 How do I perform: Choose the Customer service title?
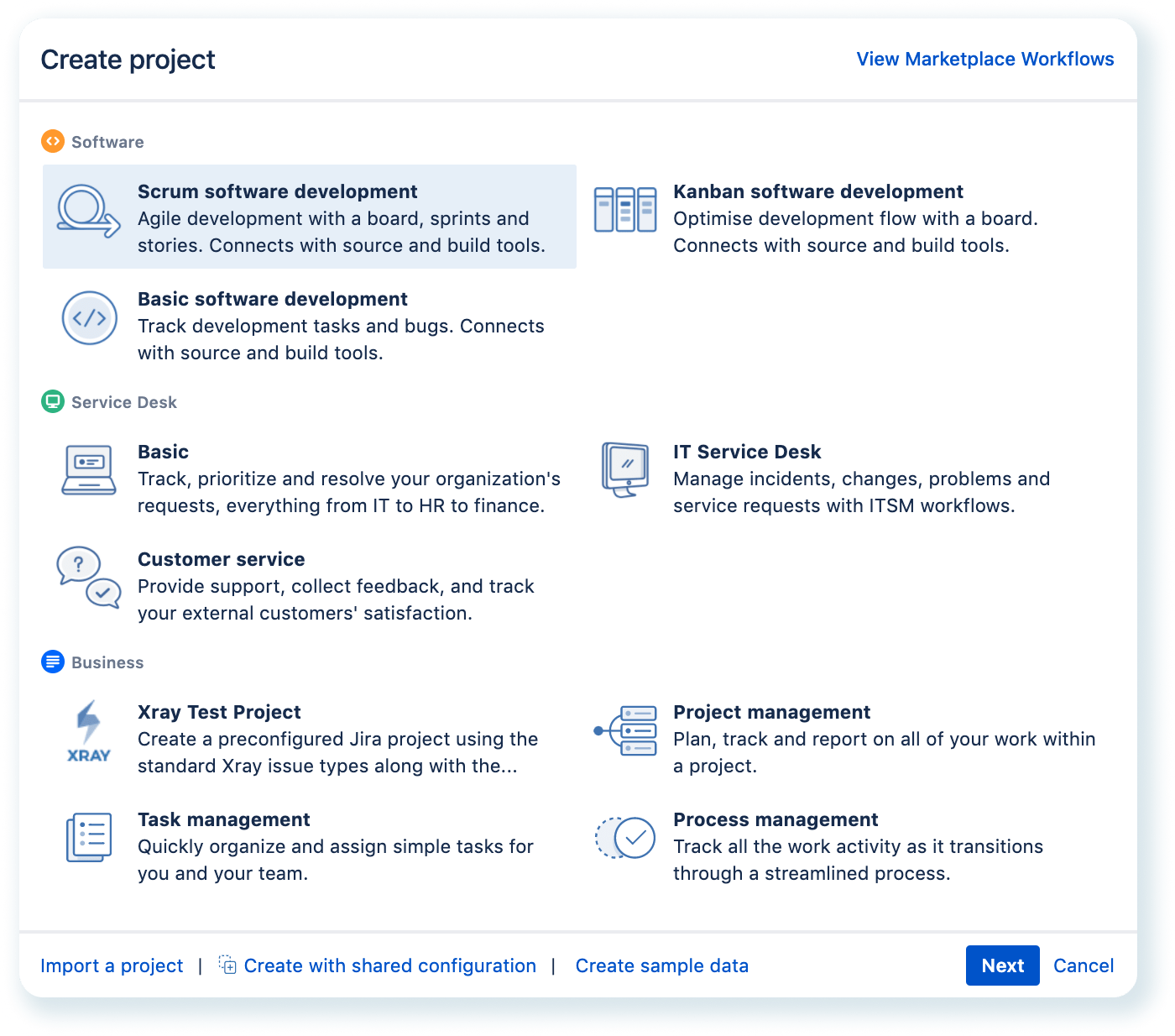pyautogui.click(x=221, y=559)
